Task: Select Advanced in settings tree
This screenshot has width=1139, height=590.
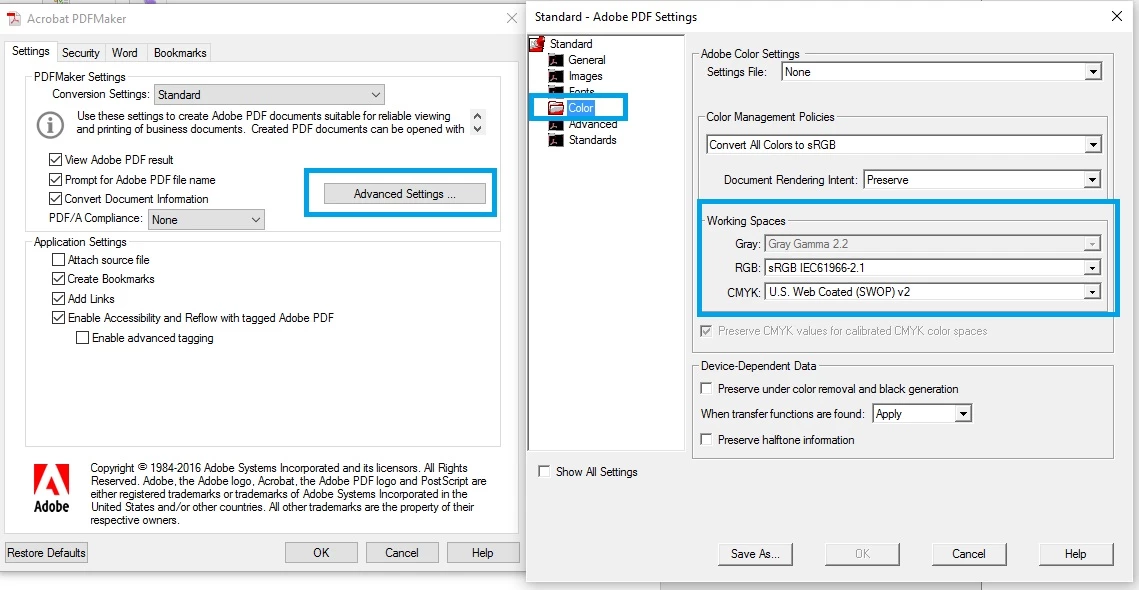Action: [x=593, y=124]
